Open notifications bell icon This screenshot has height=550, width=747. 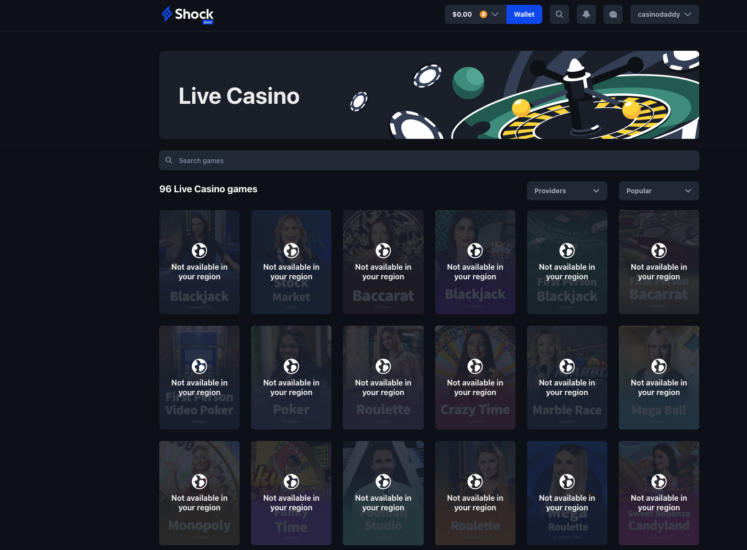coord(586,14)
